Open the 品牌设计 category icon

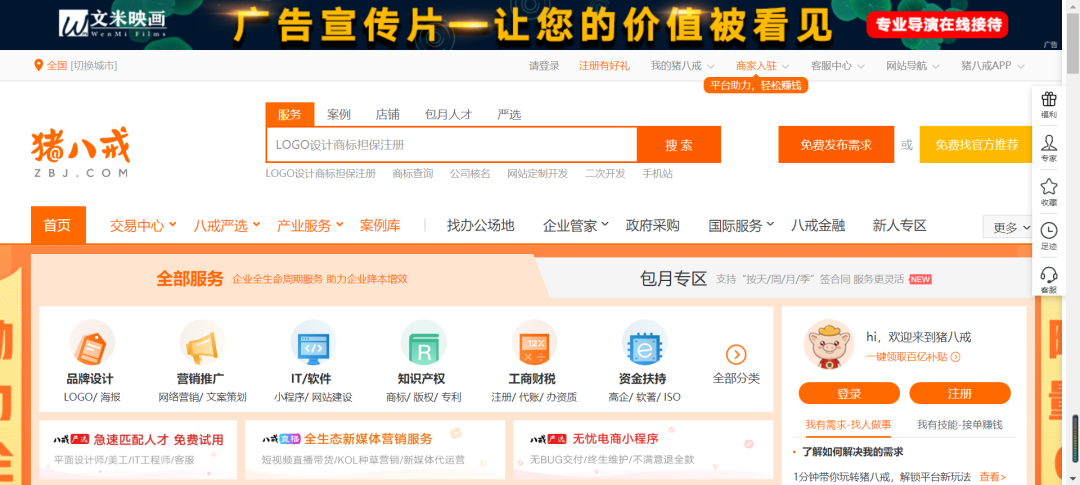(92, 342)
